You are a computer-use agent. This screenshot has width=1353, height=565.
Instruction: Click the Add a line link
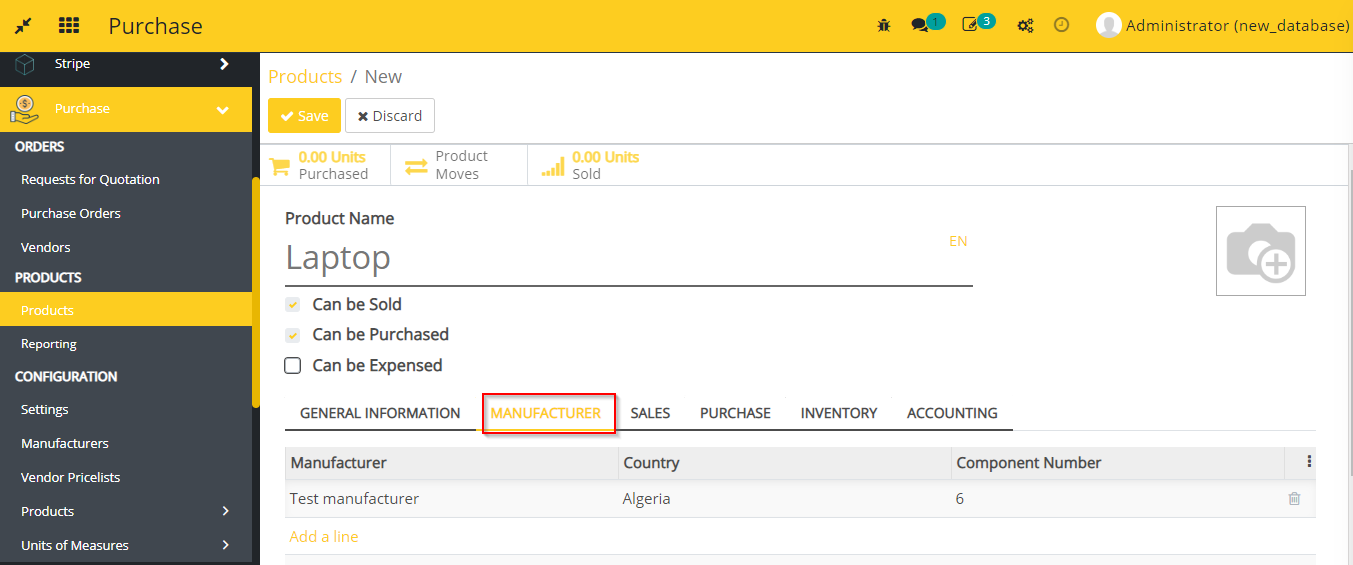[x=323, y=537]
